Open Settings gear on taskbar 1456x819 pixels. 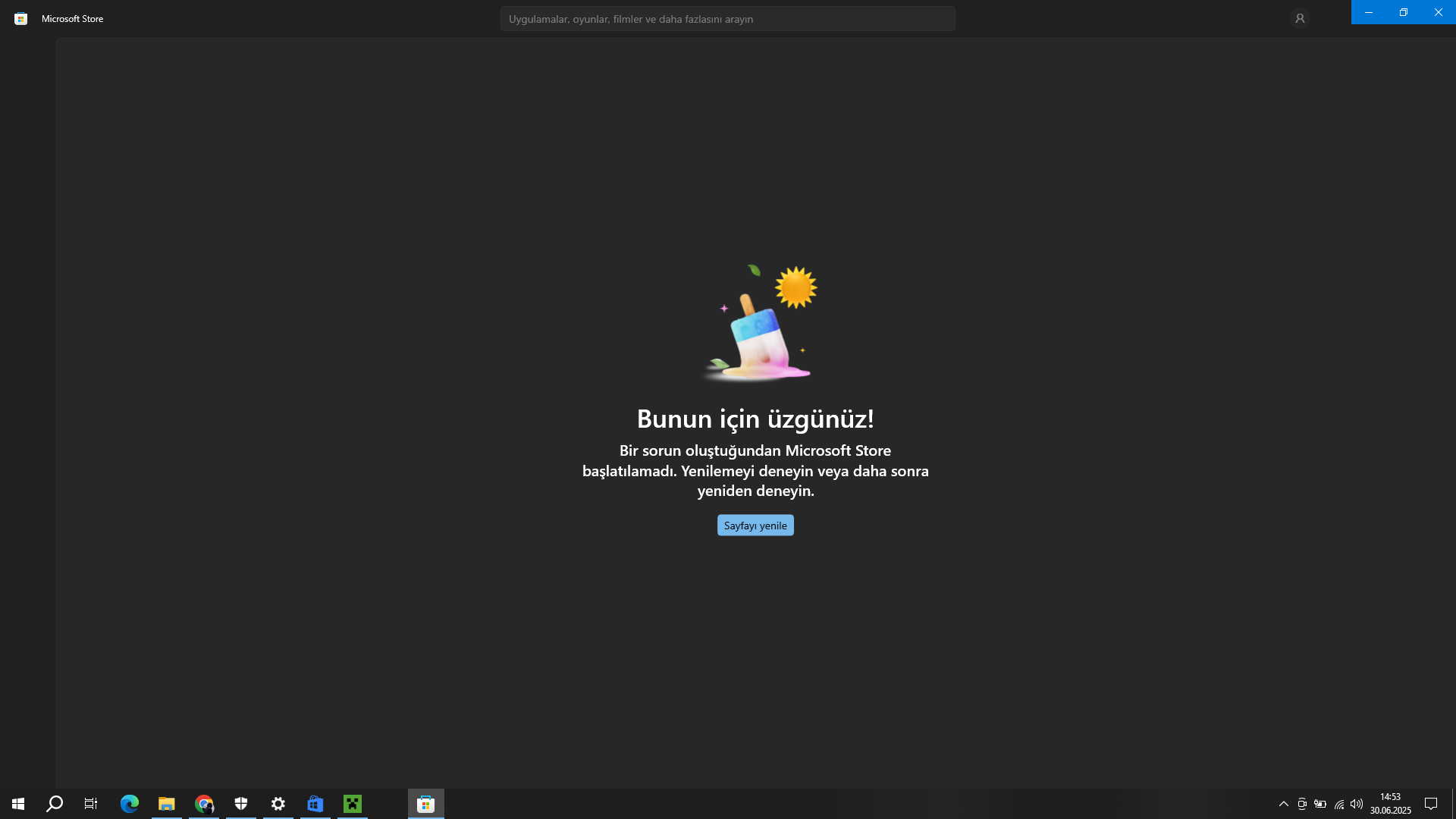(x=278, y=804)
